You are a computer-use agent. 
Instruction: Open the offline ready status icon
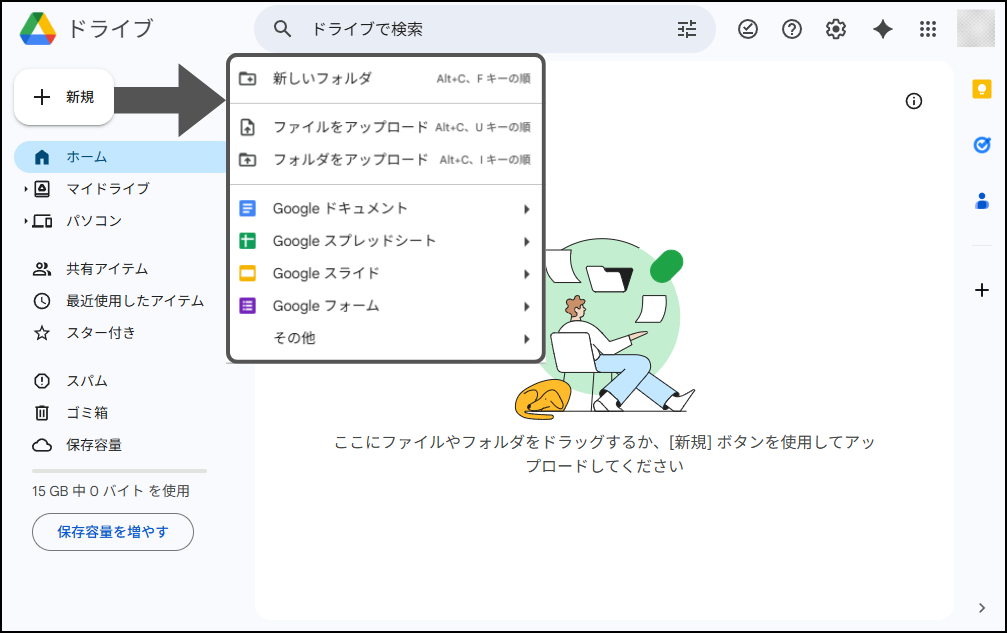(748, 29)
